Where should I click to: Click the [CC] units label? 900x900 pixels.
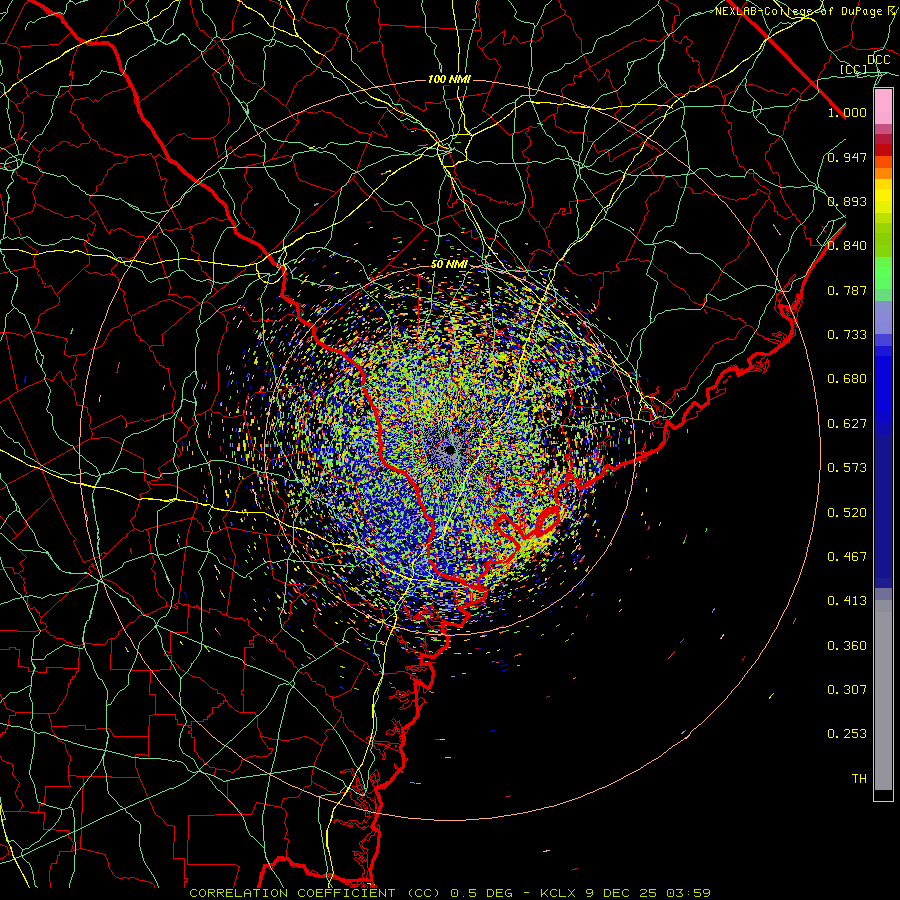pos(854,69)
